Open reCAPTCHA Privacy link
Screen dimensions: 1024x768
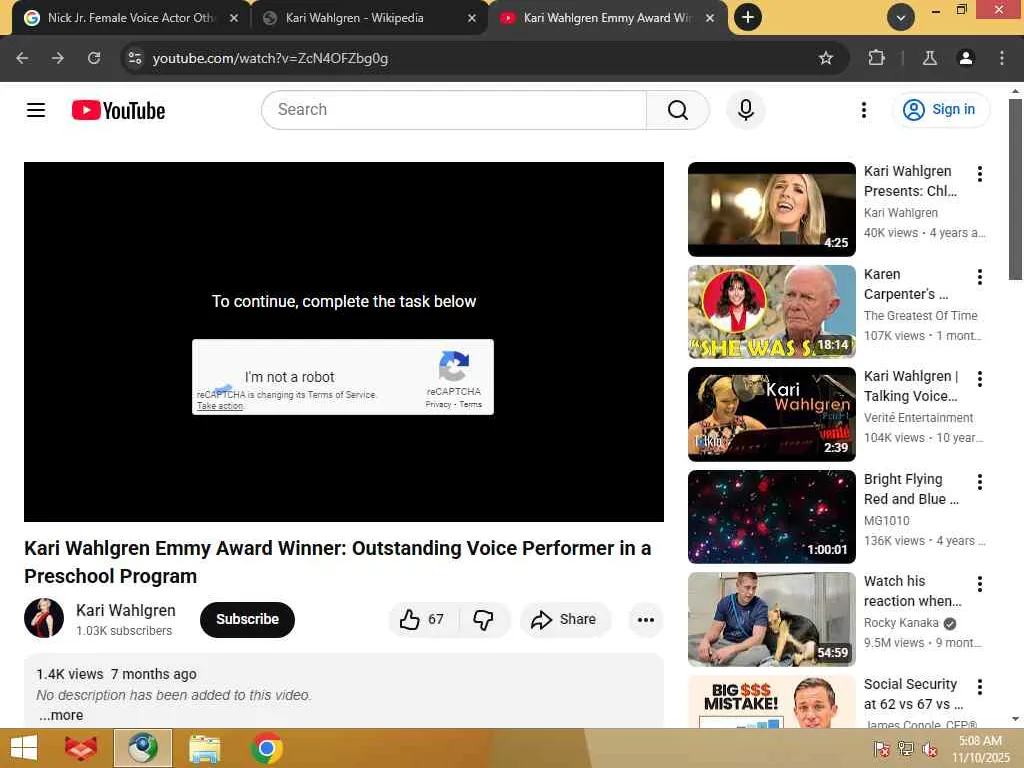click(x=438, y=404)
